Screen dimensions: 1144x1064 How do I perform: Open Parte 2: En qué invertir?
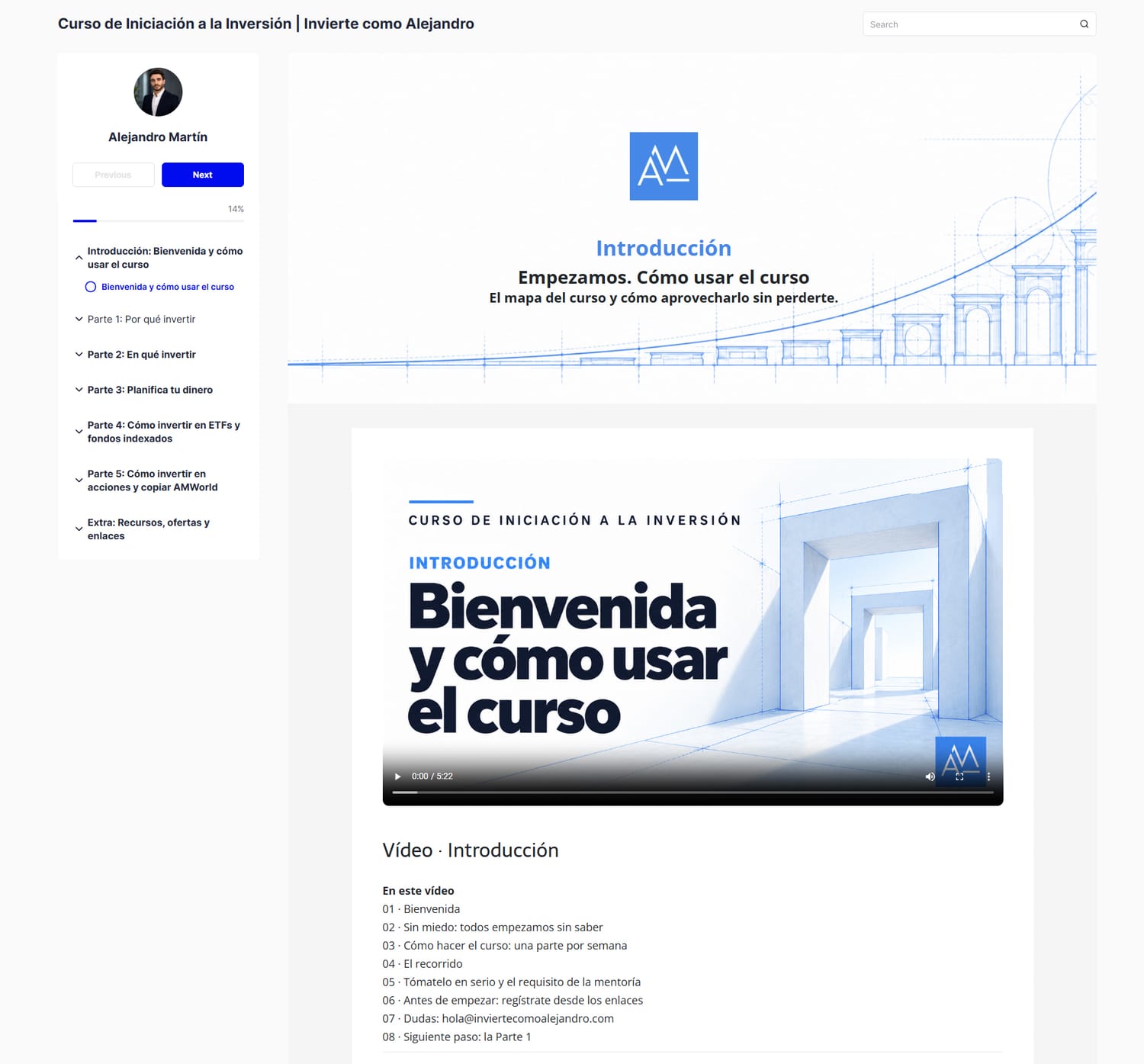141,355
